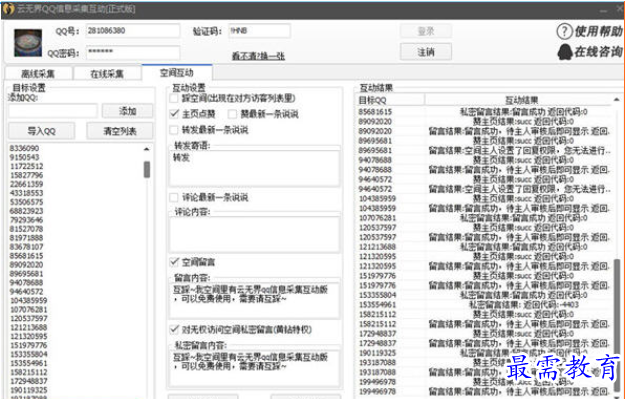Click 看不清?换一张 link

point(258,56)
